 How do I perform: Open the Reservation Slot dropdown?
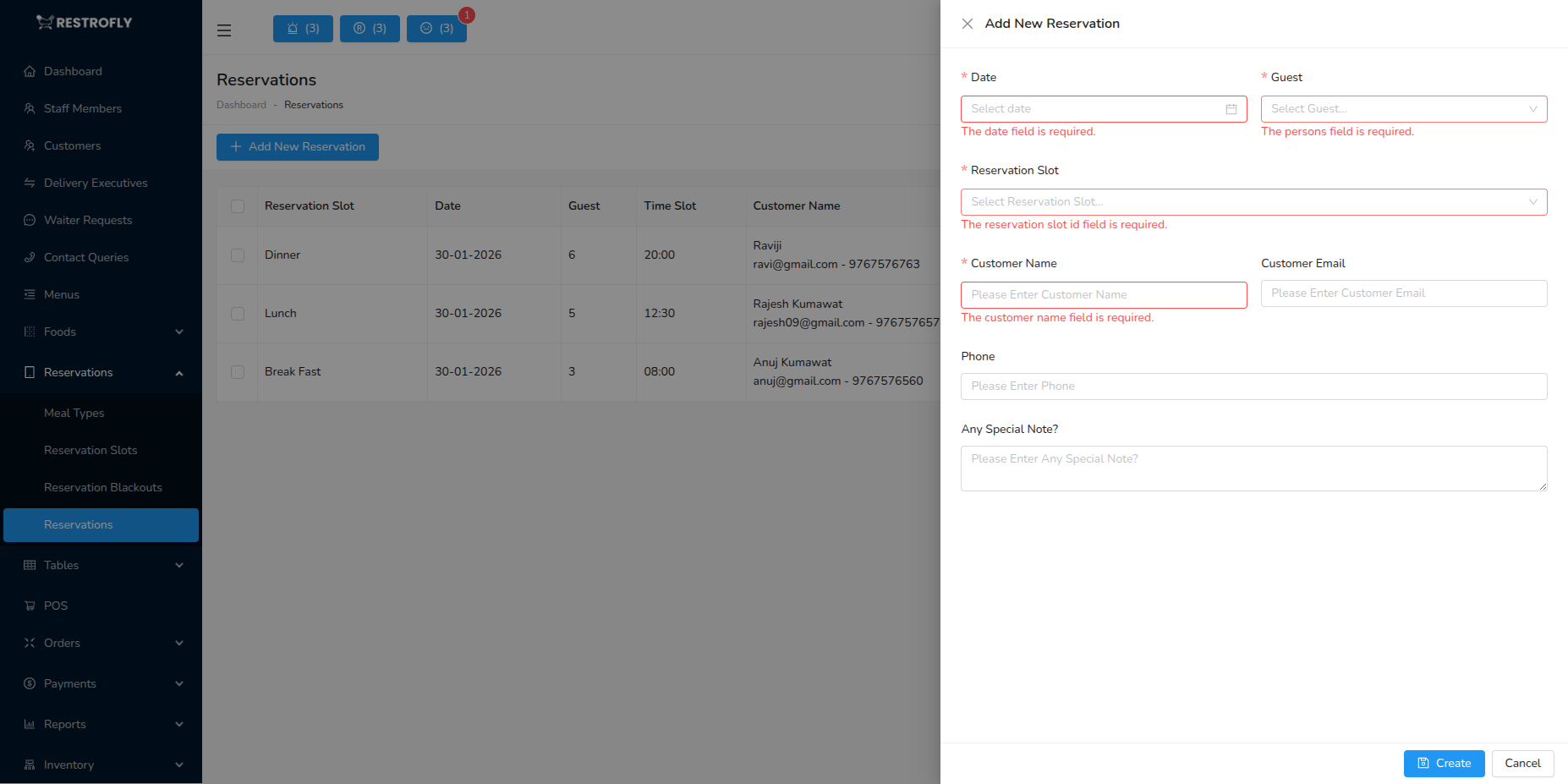pyautogui.click(x=1253, y=201)
